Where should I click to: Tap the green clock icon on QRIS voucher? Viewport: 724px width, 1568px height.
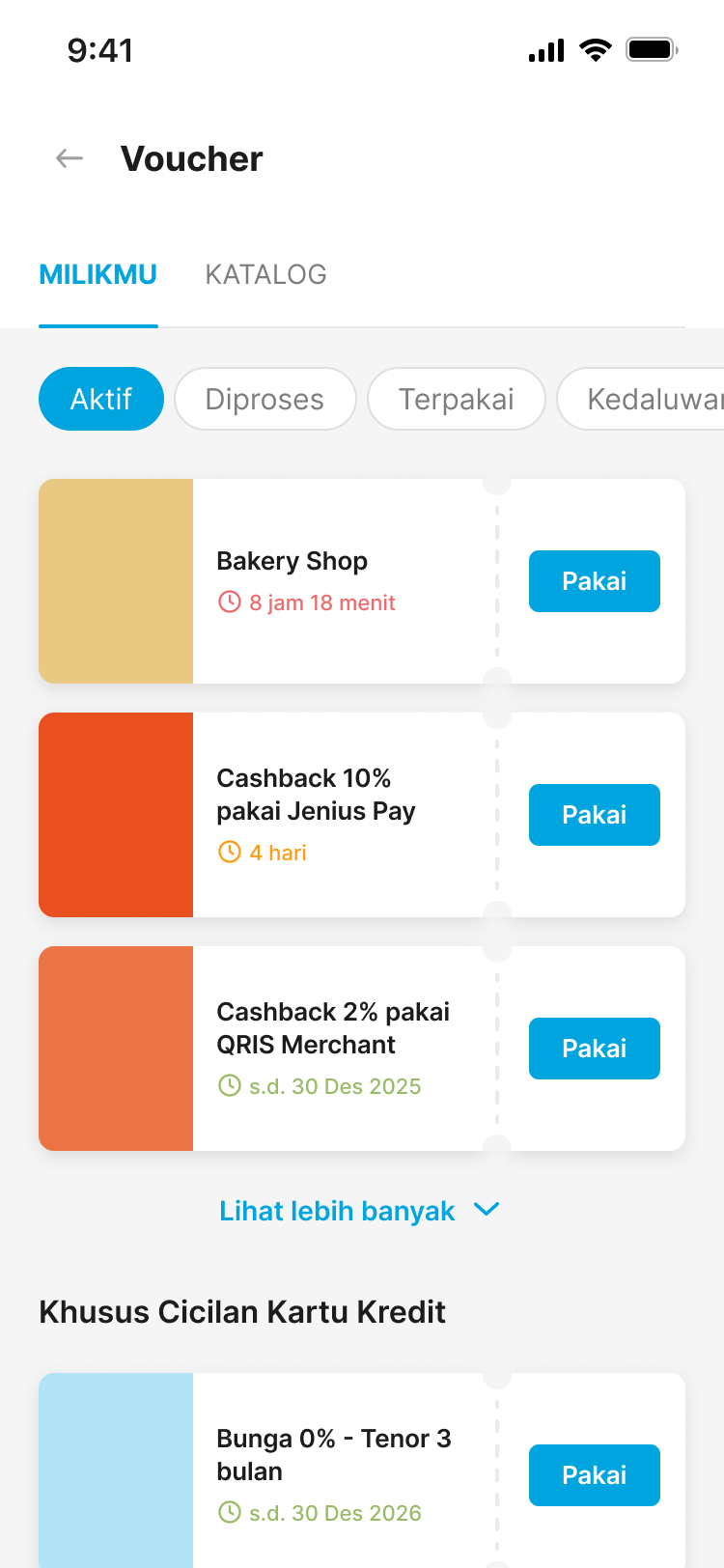point(229,1085)
